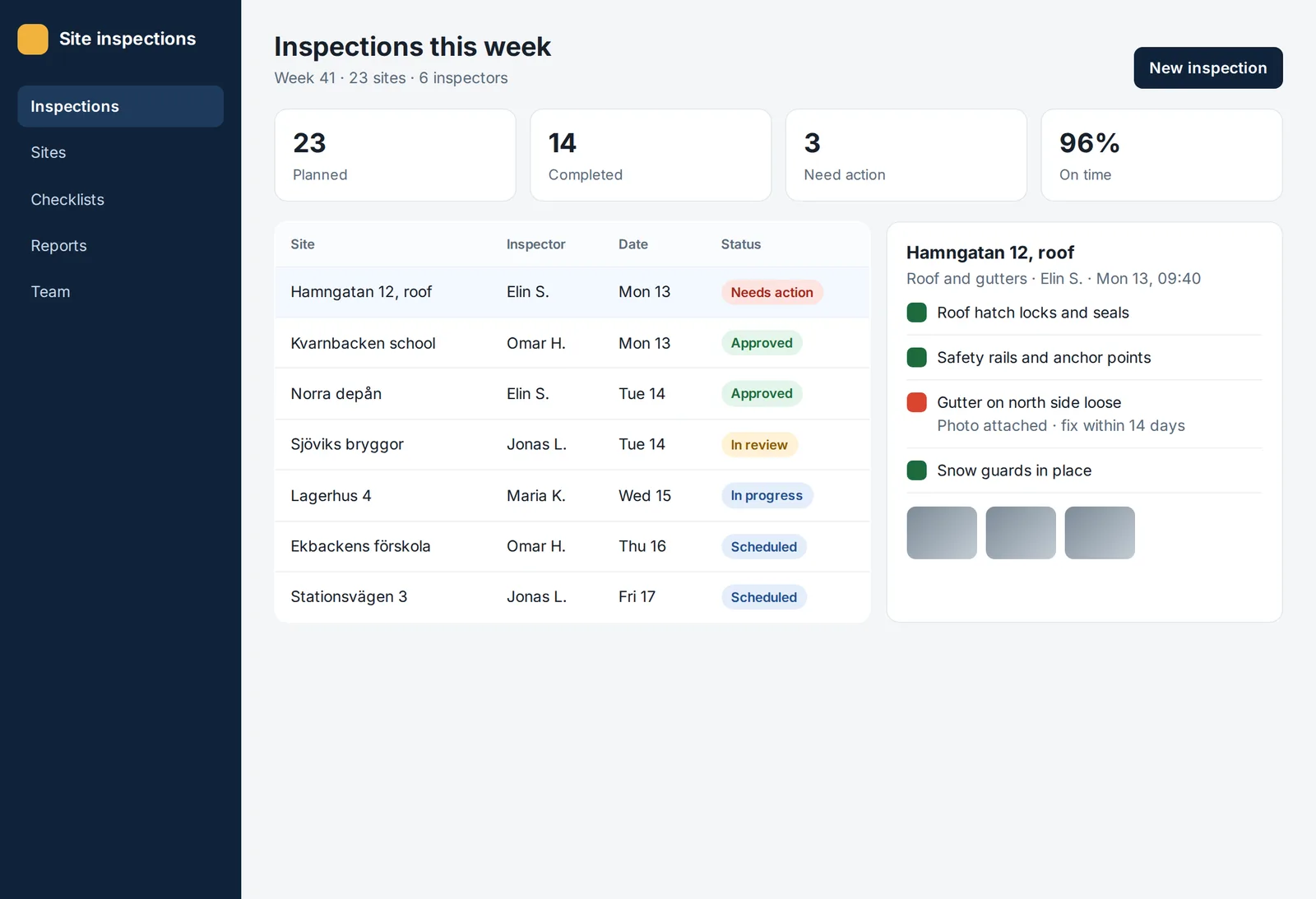This screenshot has height=899, width=1316.
Task: Click the Approved badge for Kvarnbacken school
Action: 762,343
